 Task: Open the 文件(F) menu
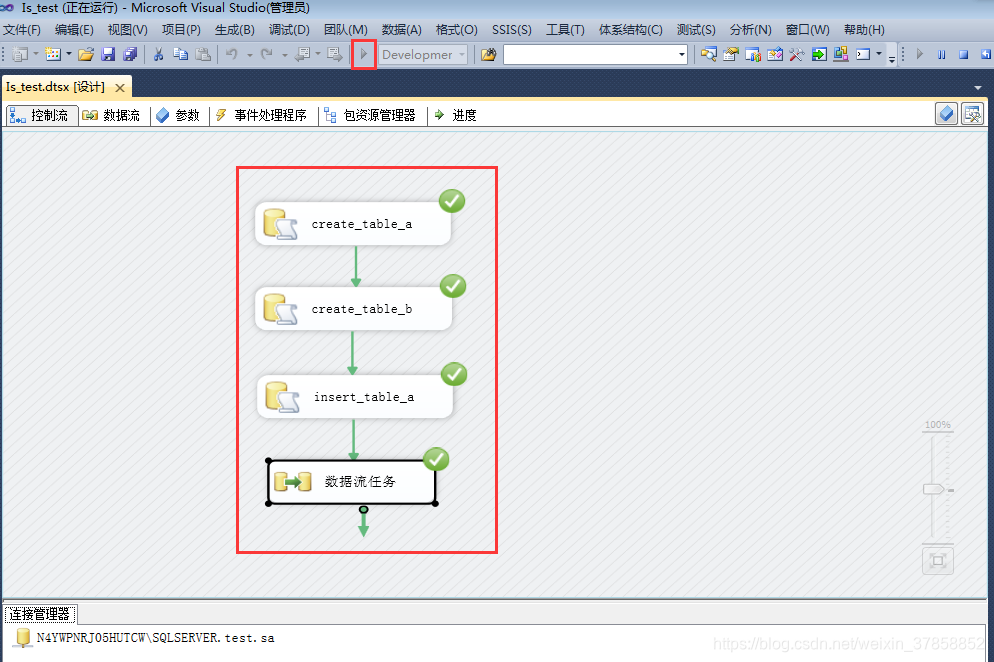(x=22, y=30)
